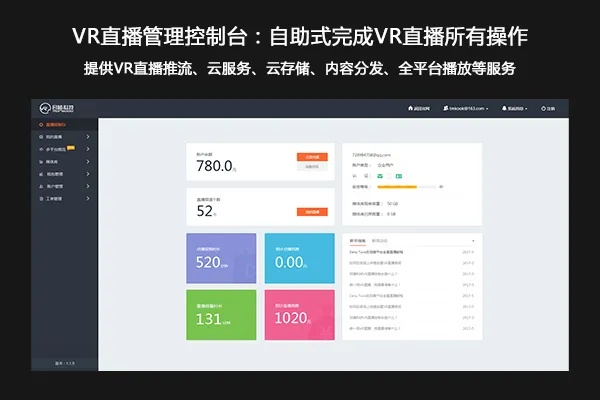Image resolution: width=600 pixels, height=400 pixels.
Task: Click the green ID card verification icon
Action: pos(399,176)
